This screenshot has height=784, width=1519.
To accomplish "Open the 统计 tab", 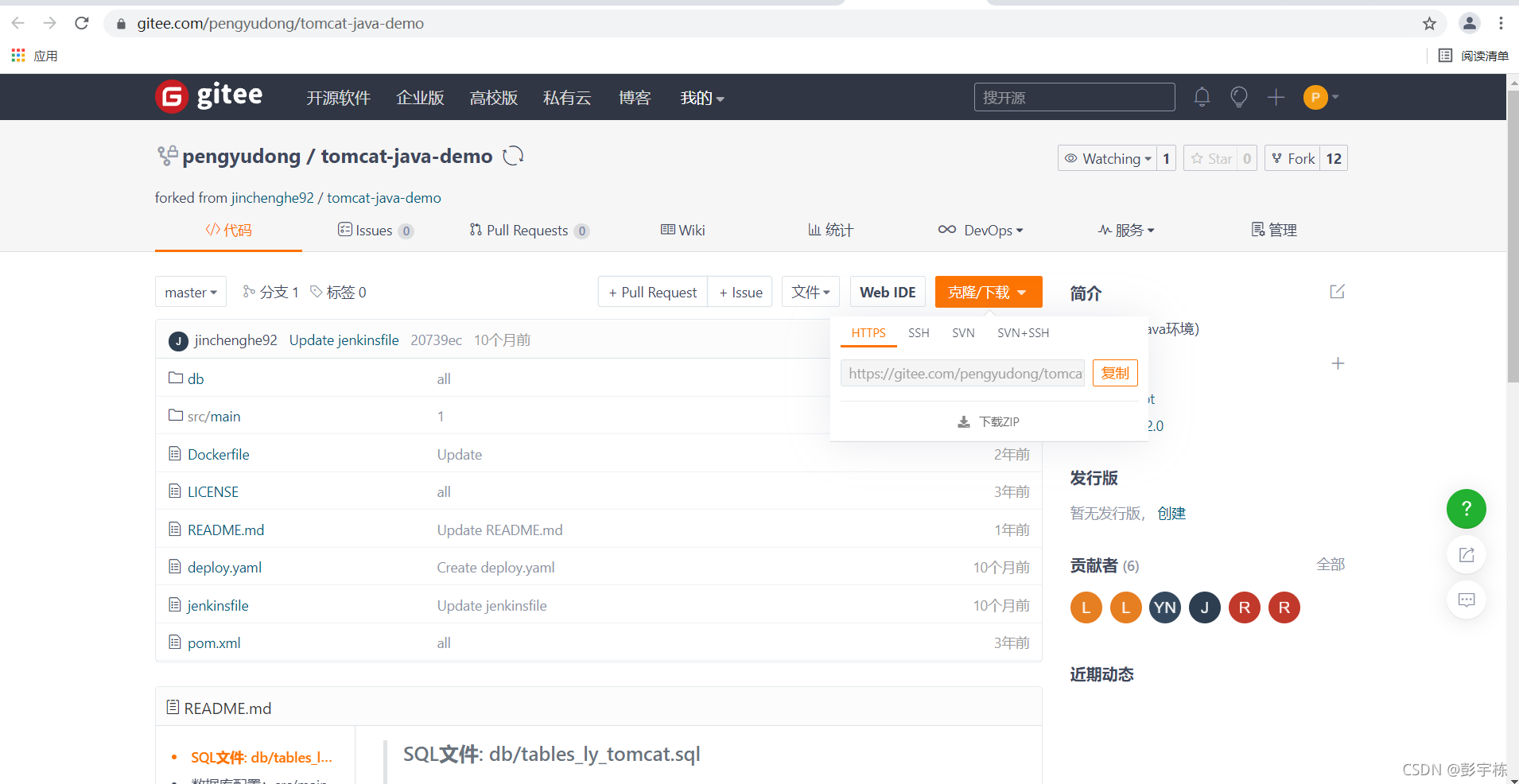I will [831, 230].
